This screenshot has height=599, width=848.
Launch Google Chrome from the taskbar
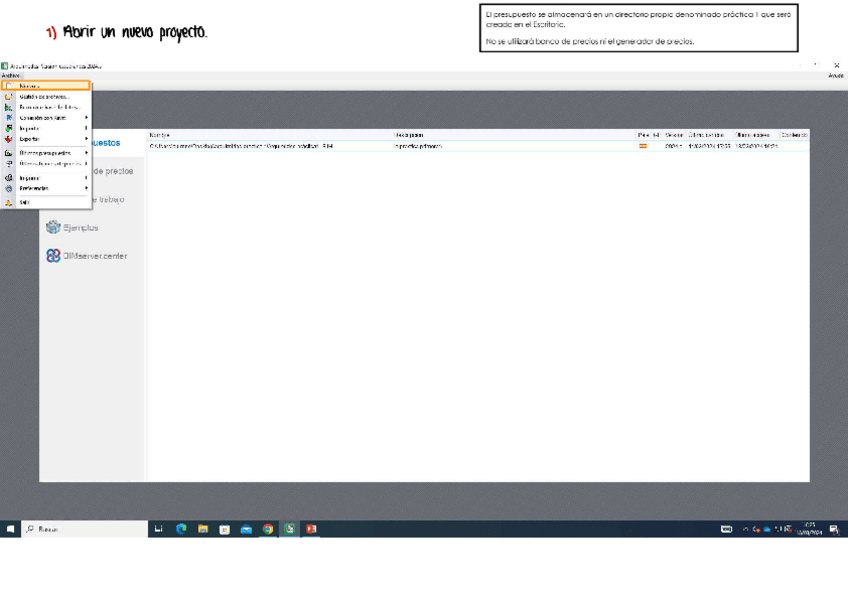pos(268,529)
